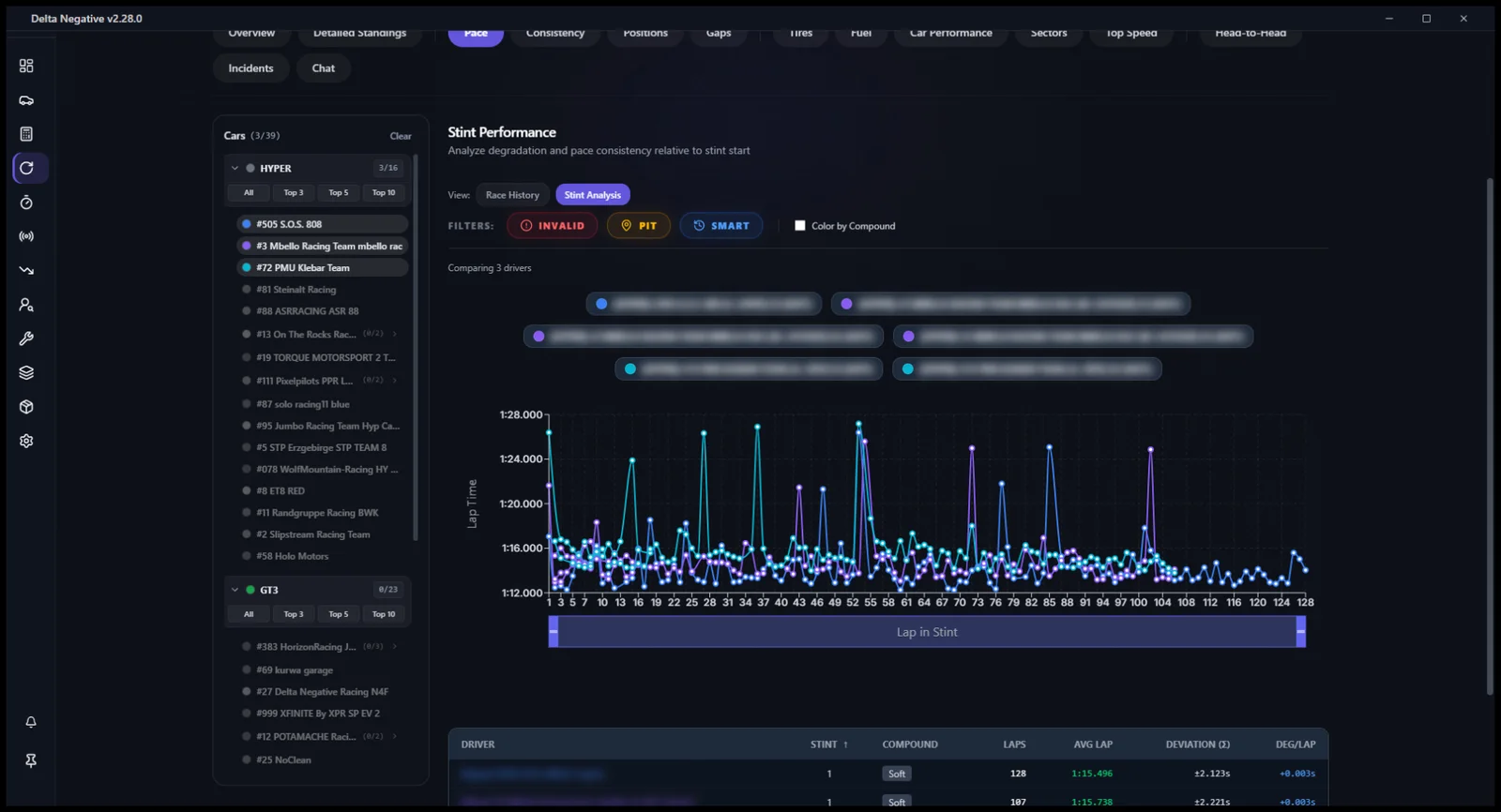Expand the #13 On The Rocks entry chevron
The width and height of the screenshot is (1501, 812).
pos(395,334)
